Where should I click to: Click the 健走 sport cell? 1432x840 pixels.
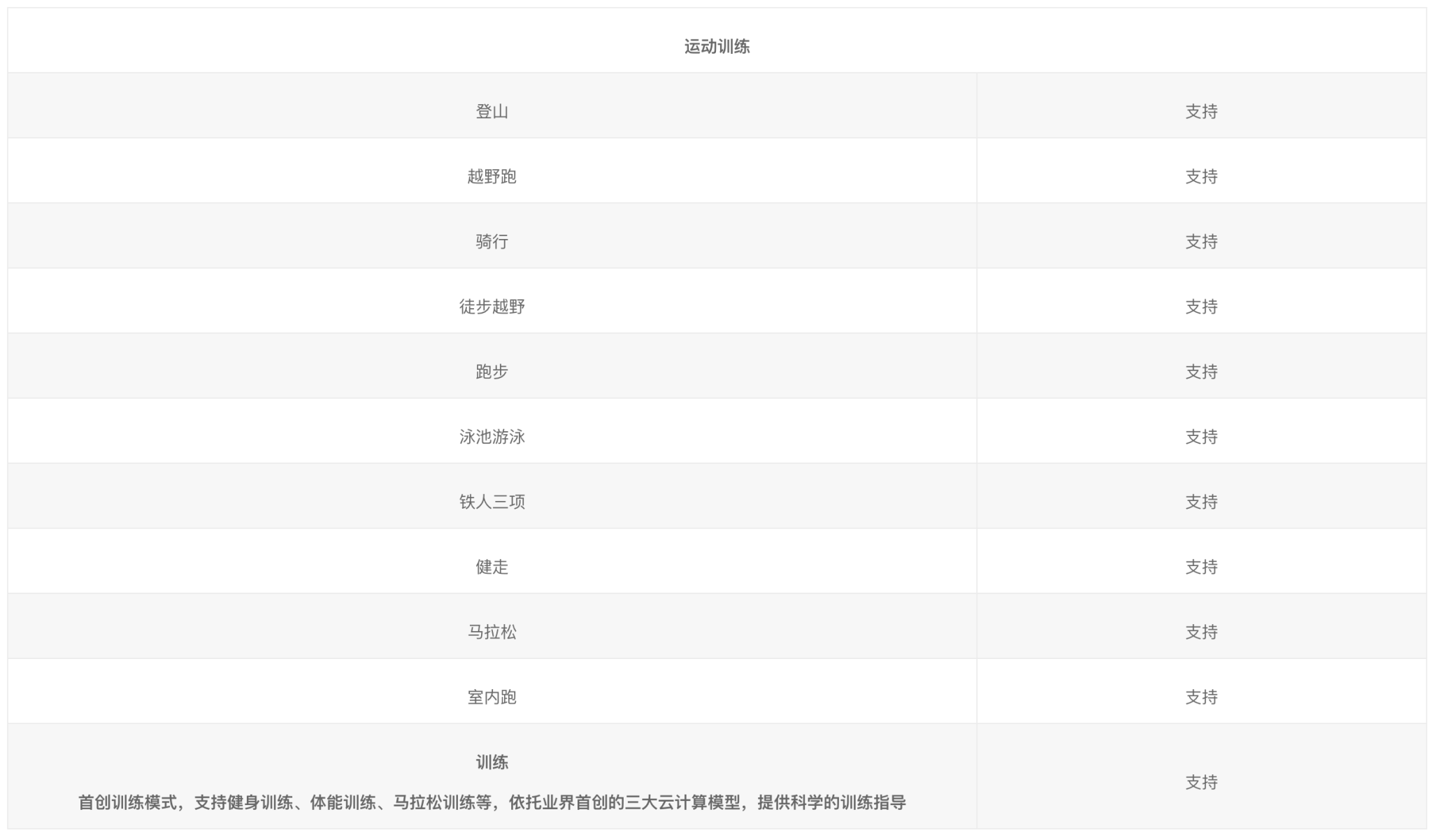point(492,567)
